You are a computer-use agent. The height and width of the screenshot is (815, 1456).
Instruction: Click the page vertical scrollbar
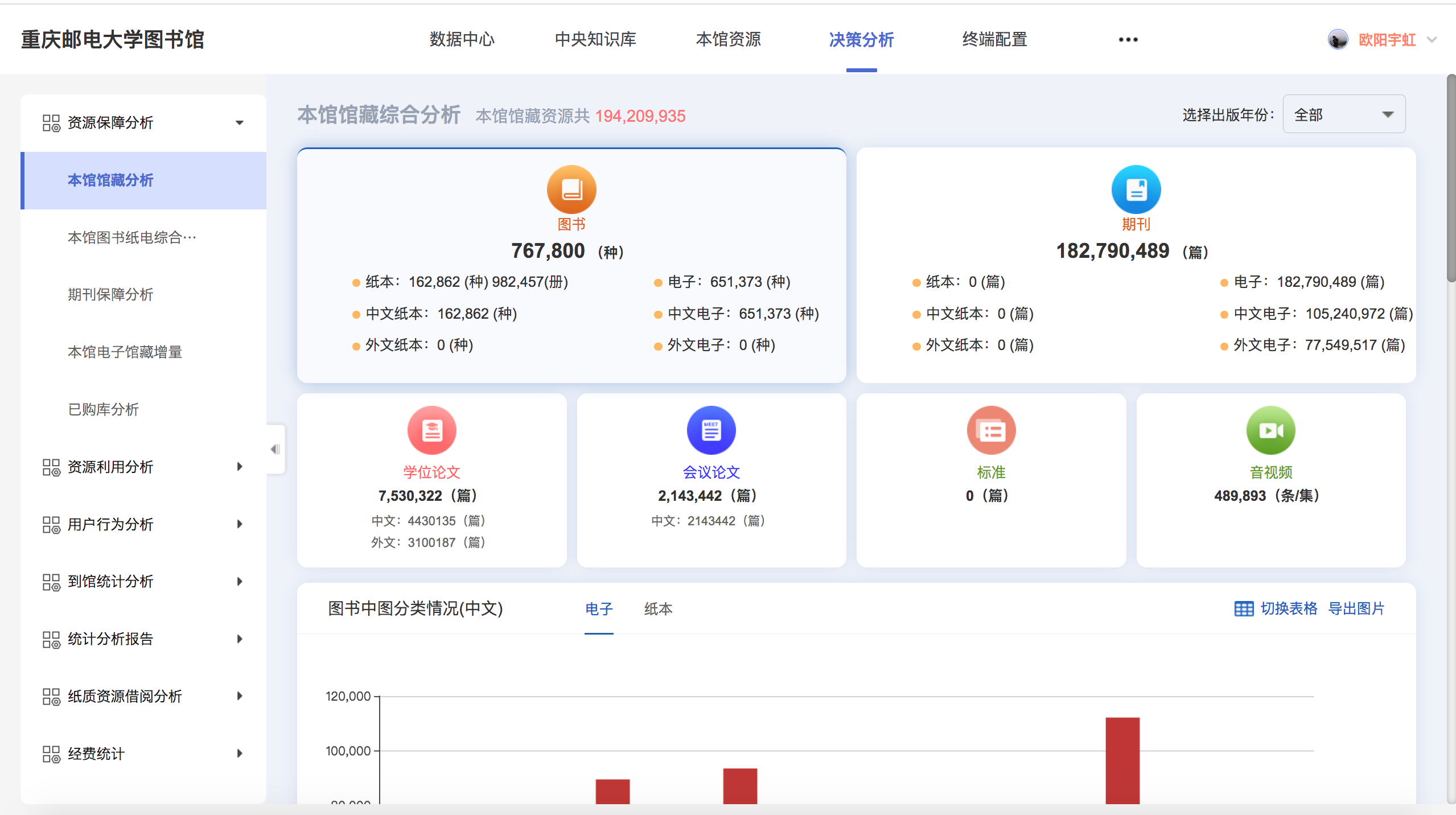pyautogui.click(x=1450, y=177)
